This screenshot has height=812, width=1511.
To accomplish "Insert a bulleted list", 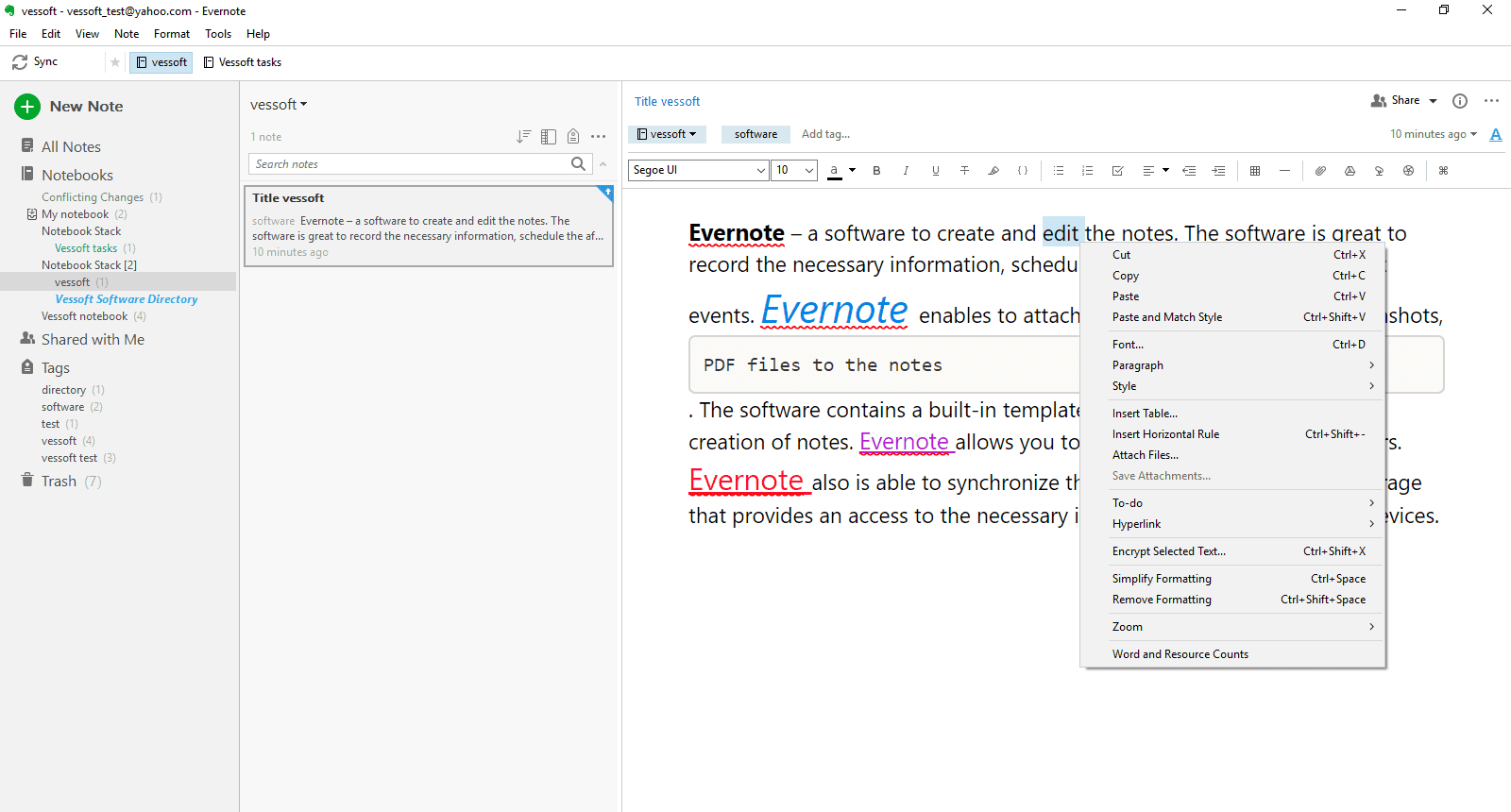I will pyautogui.click(x=1059, y=171).
